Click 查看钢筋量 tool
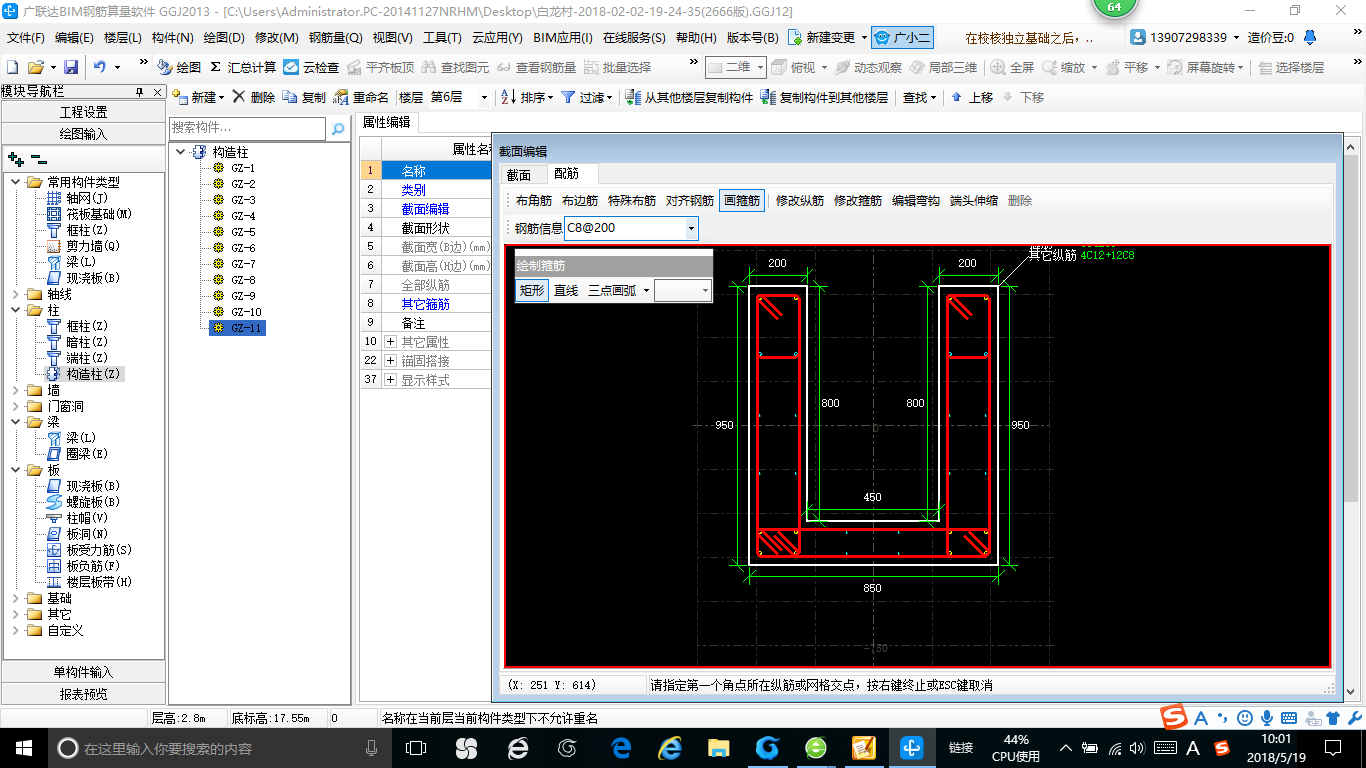The width and height of the screenshot is (1366, 768). (536, 67)
